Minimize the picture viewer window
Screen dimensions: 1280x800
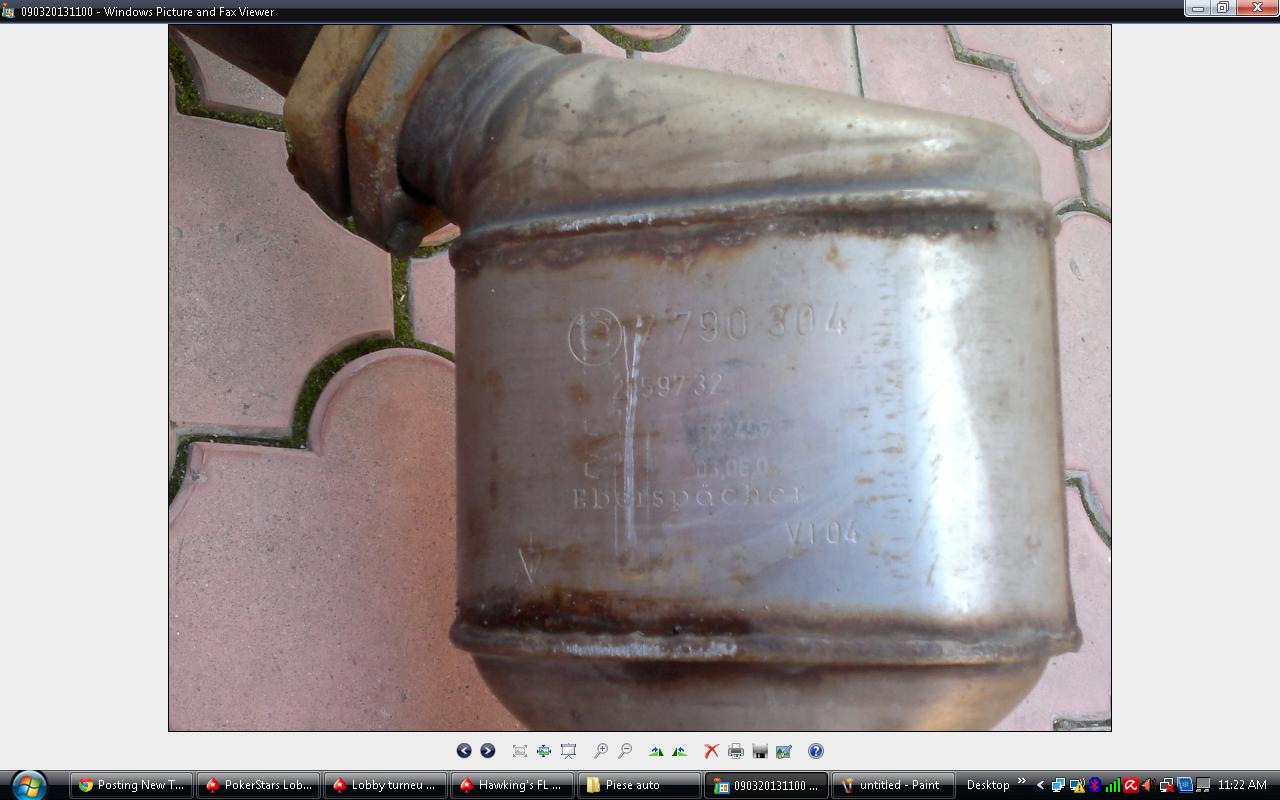(1198, 8)
